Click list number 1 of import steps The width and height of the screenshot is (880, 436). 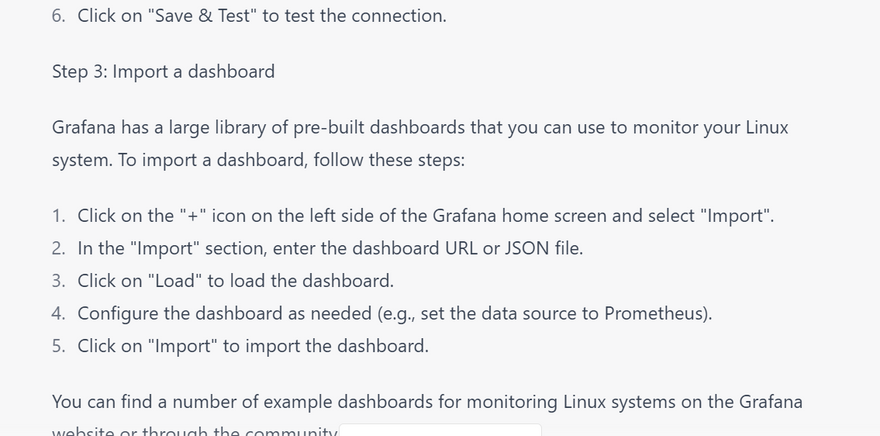pyautogui.click(x=59, y=216)
